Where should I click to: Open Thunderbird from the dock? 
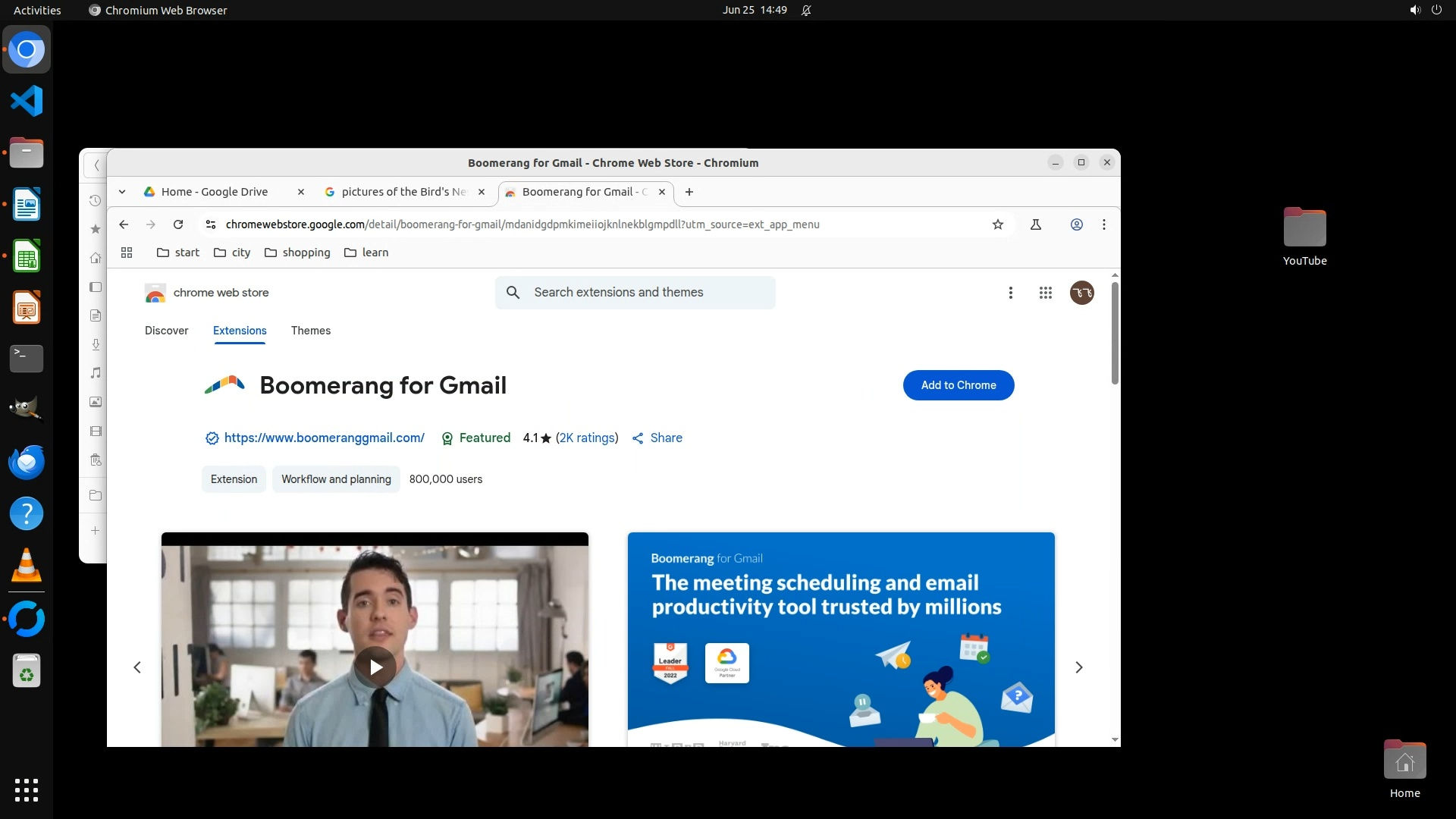tap(27, 462)
